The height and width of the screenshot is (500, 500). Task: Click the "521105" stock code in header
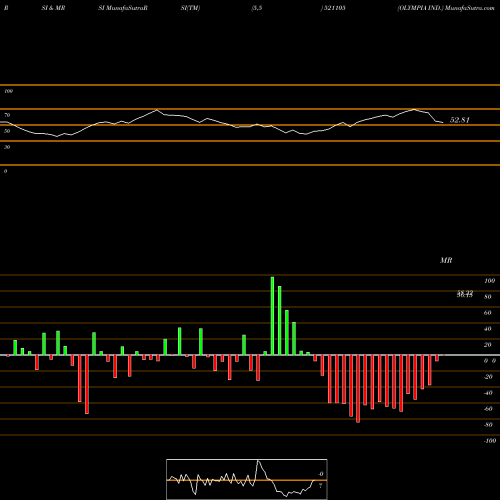[334, 8]
